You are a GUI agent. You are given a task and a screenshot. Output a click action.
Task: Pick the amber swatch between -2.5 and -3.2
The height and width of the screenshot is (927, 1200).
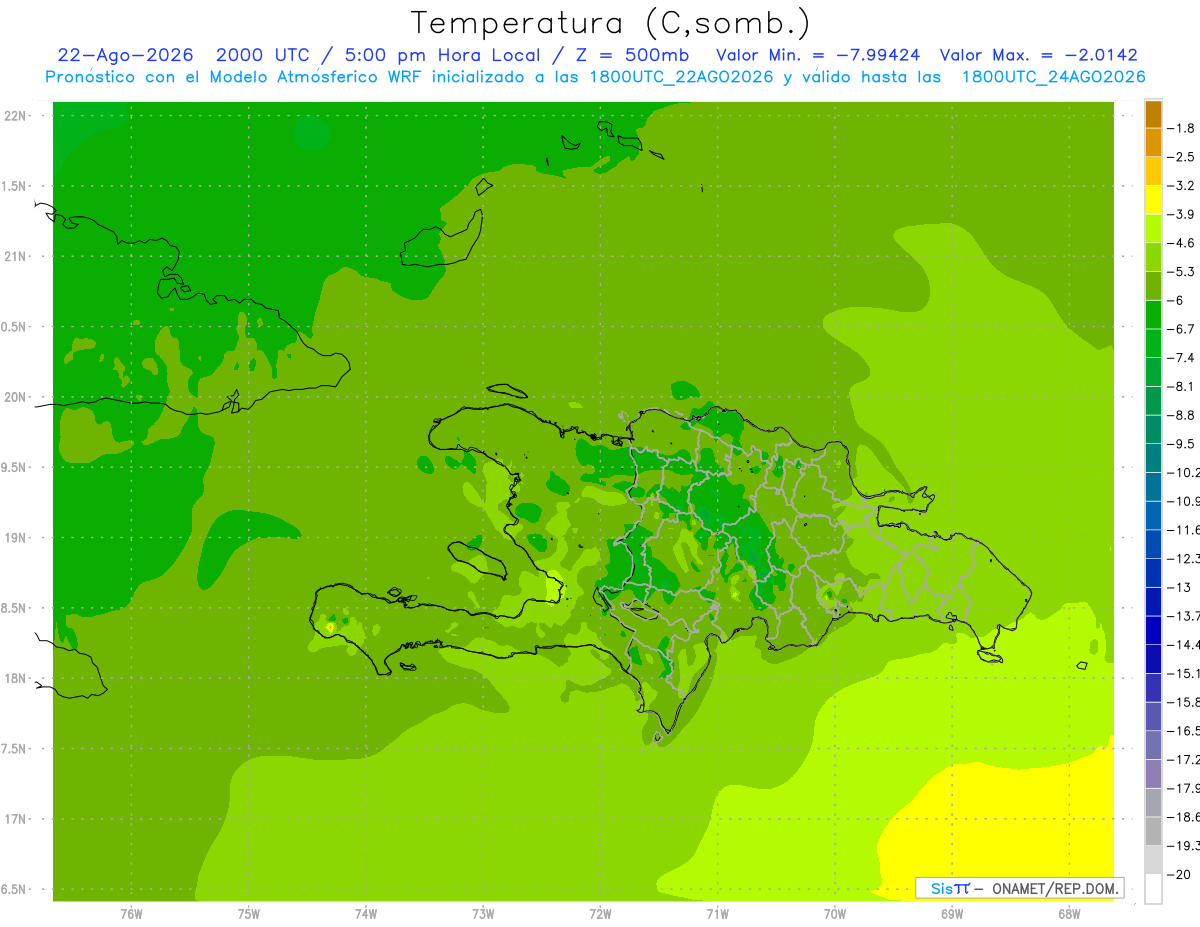1153,171
